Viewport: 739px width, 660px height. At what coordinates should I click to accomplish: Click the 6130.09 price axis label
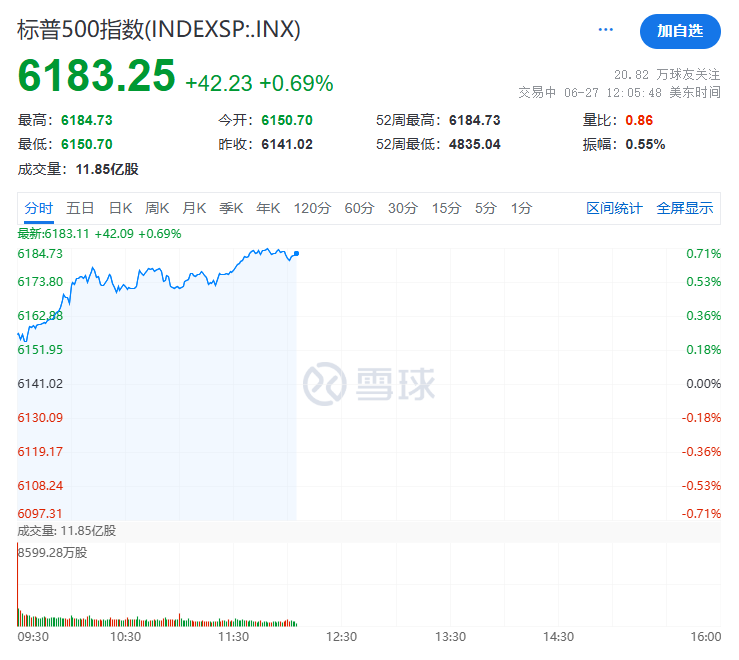coord(40,418)
